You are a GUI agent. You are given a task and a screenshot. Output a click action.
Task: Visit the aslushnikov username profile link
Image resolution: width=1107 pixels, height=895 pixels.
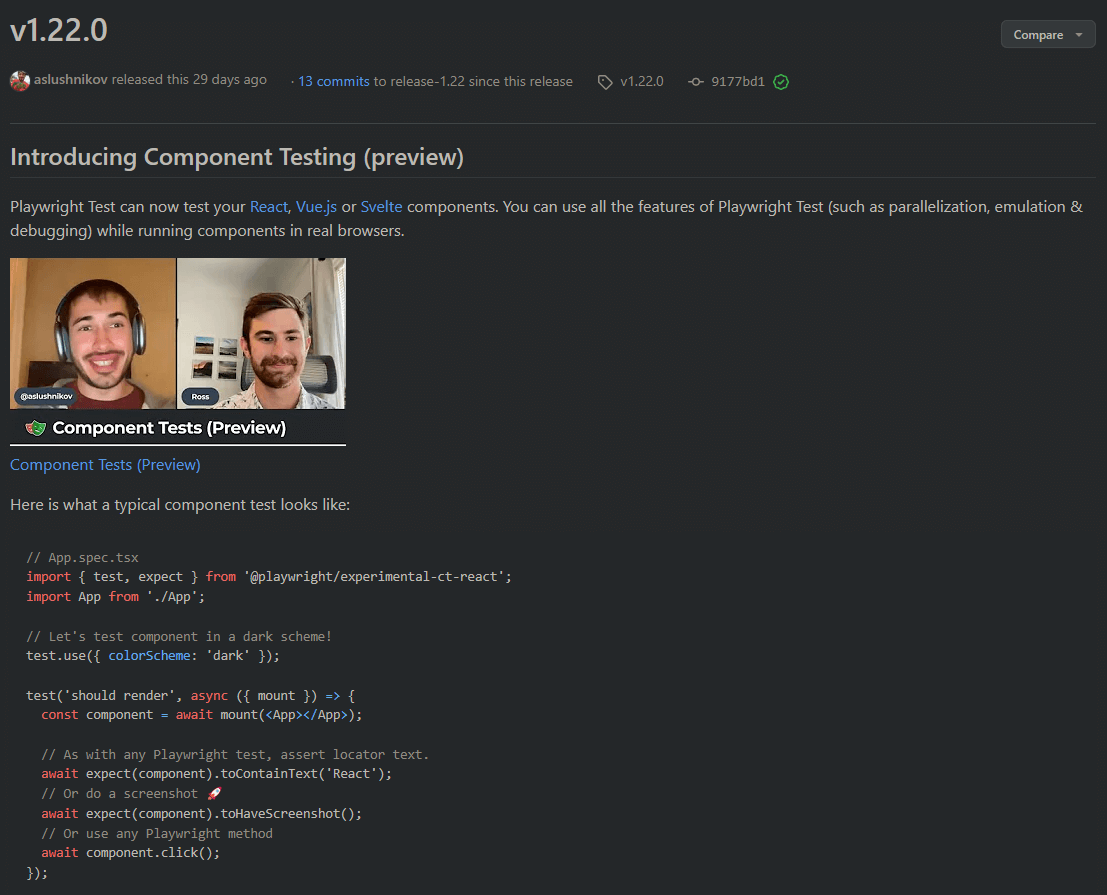coord(71,80)
